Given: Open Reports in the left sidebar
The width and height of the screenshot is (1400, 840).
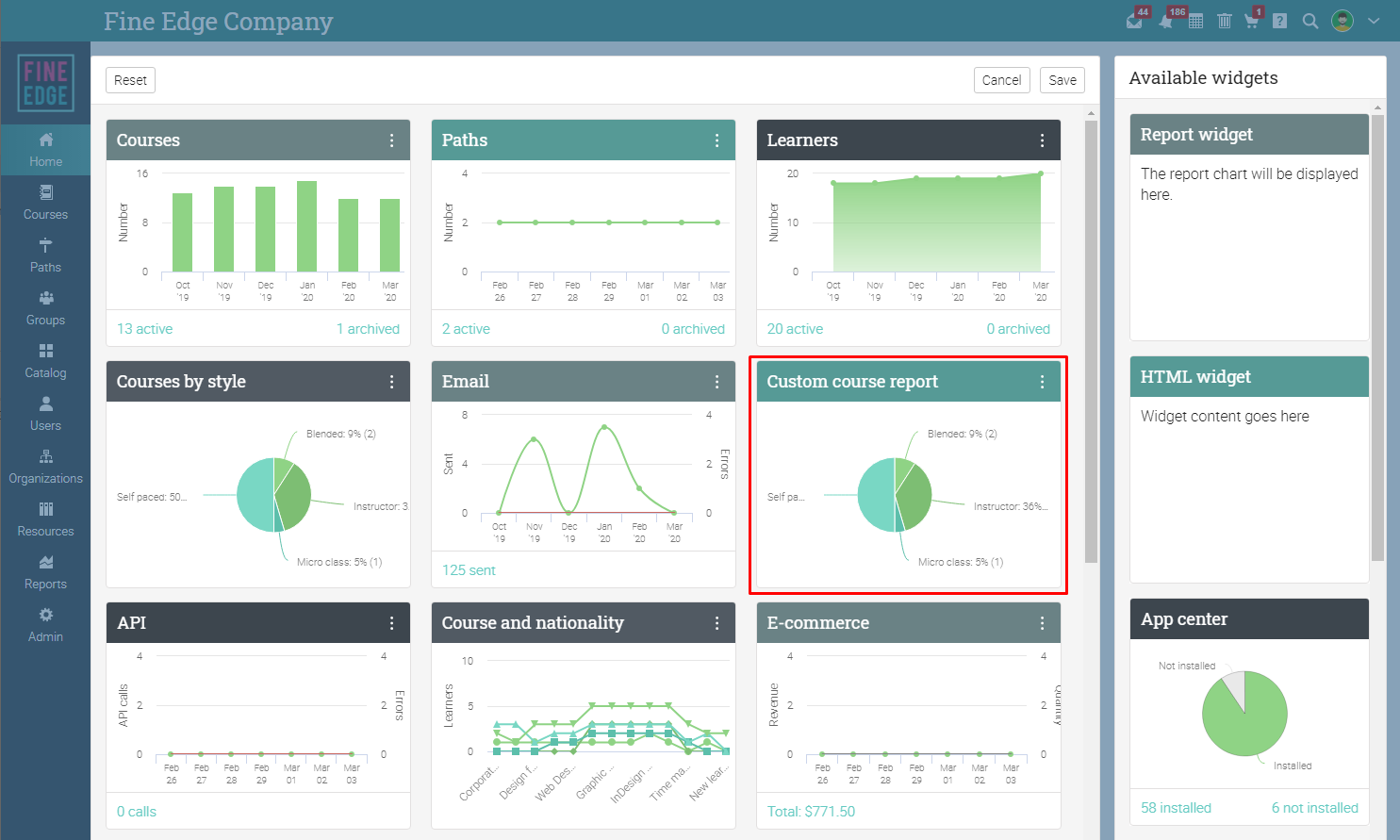Looking at the screenshot, I should coord(45,572).
